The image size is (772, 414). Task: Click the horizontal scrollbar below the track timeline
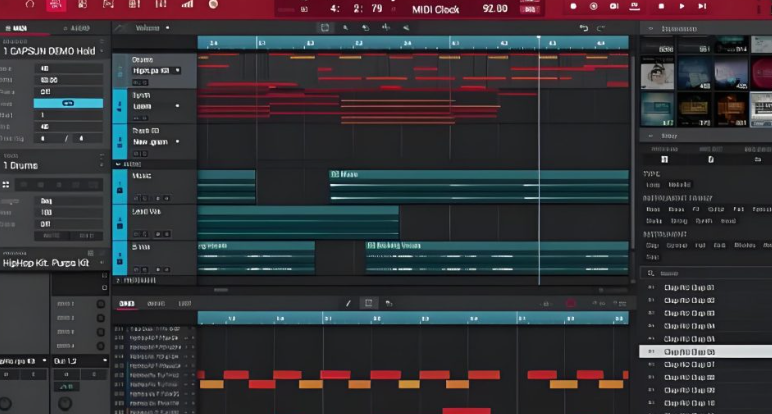[221, 290]
